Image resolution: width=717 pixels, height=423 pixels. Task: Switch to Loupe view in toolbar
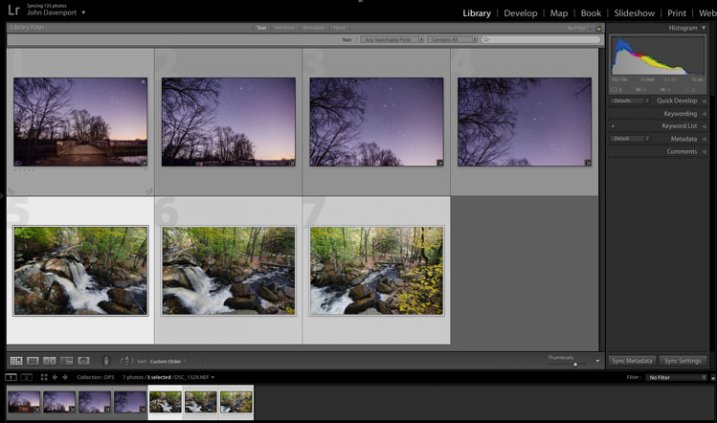click(33, 361)
